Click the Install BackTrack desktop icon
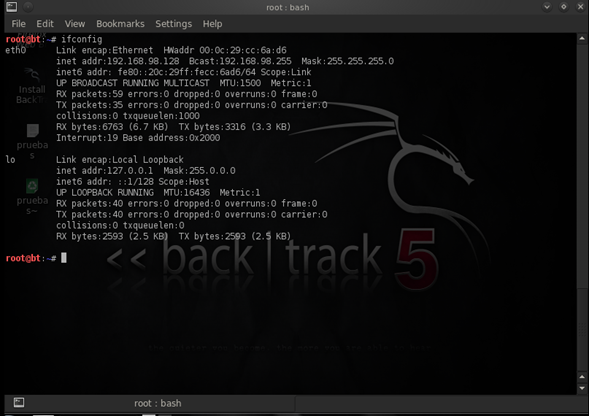Viewport: 589px width, 416px height. (32, 86)
